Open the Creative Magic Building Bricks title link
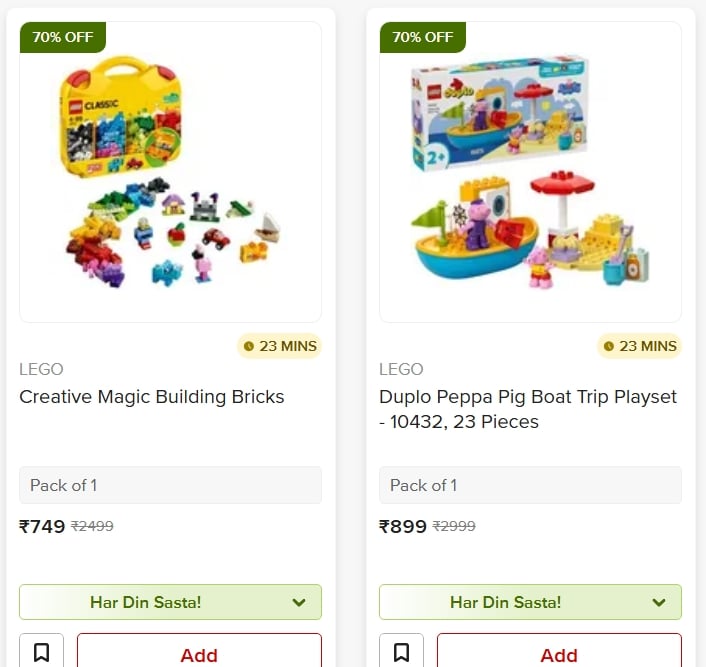Viewport: 706px width, 667px height. (152, 397)
